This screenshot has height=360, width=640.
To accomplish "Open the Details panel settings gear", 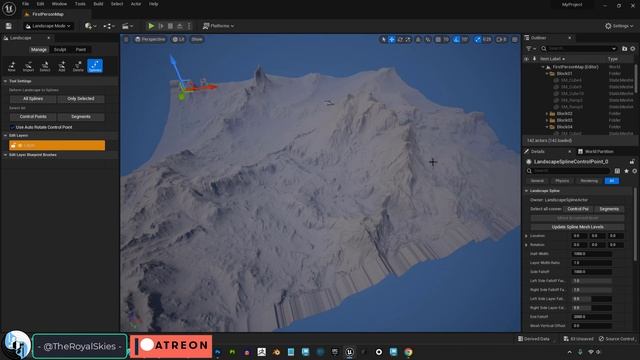I will click(x=634, y=171).
